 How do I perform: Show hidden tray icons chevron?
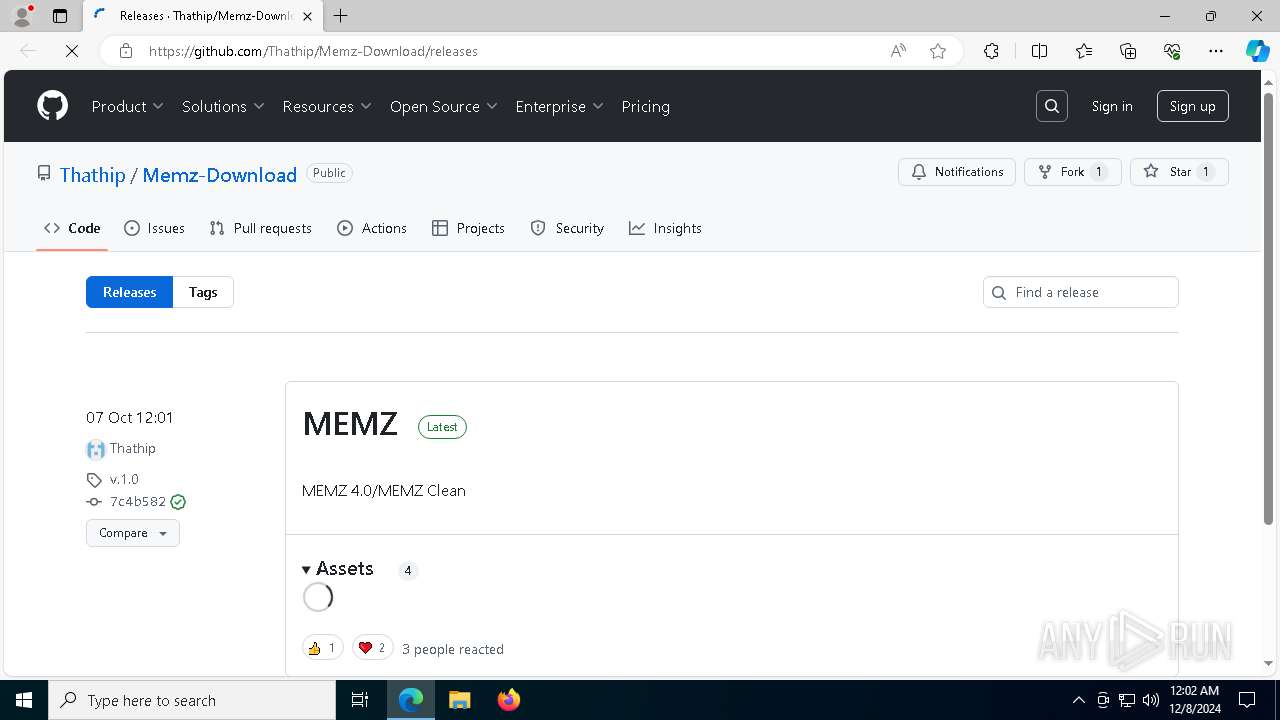(1078, 700)
